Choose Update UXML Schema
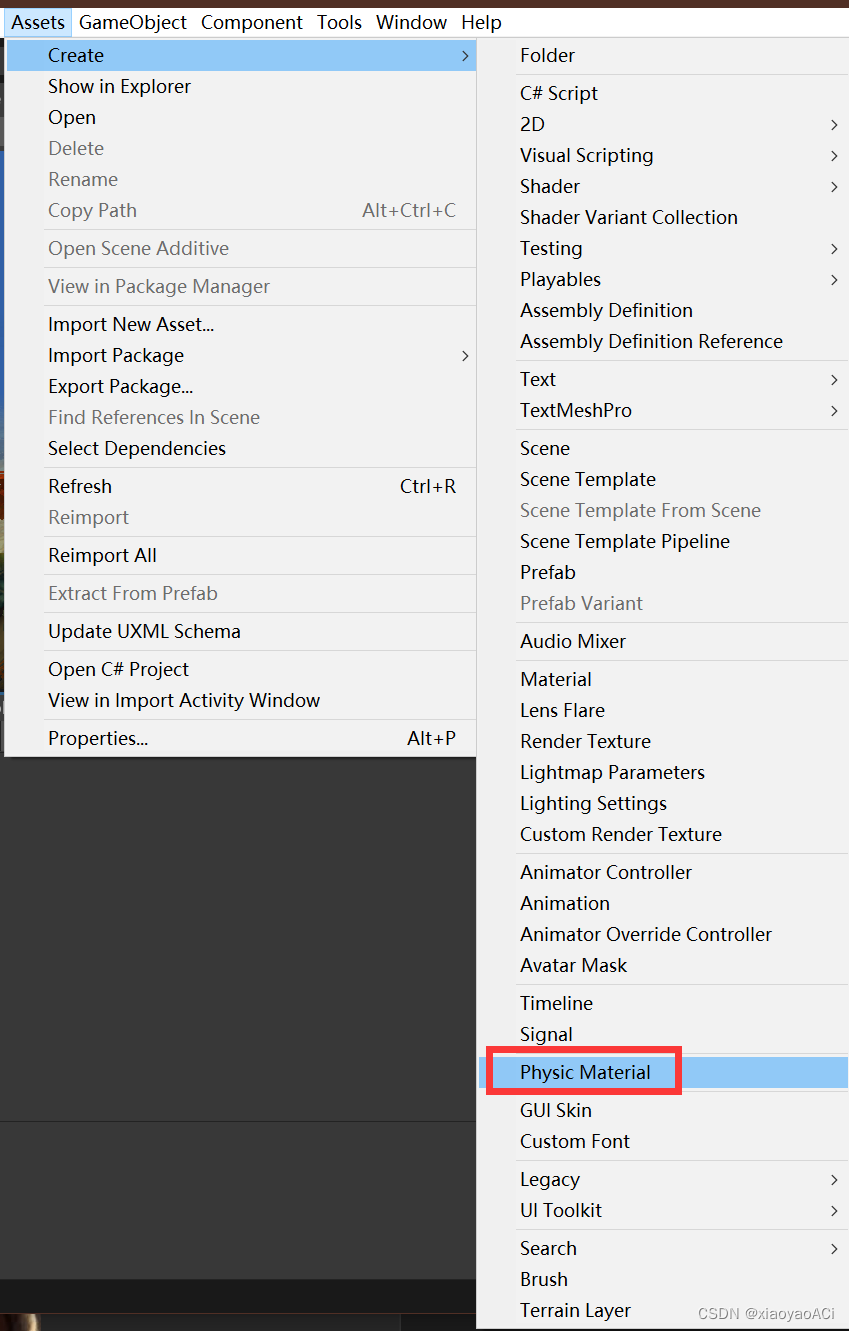Screen dimensions: 849x1331 click(x=241, y=631)
